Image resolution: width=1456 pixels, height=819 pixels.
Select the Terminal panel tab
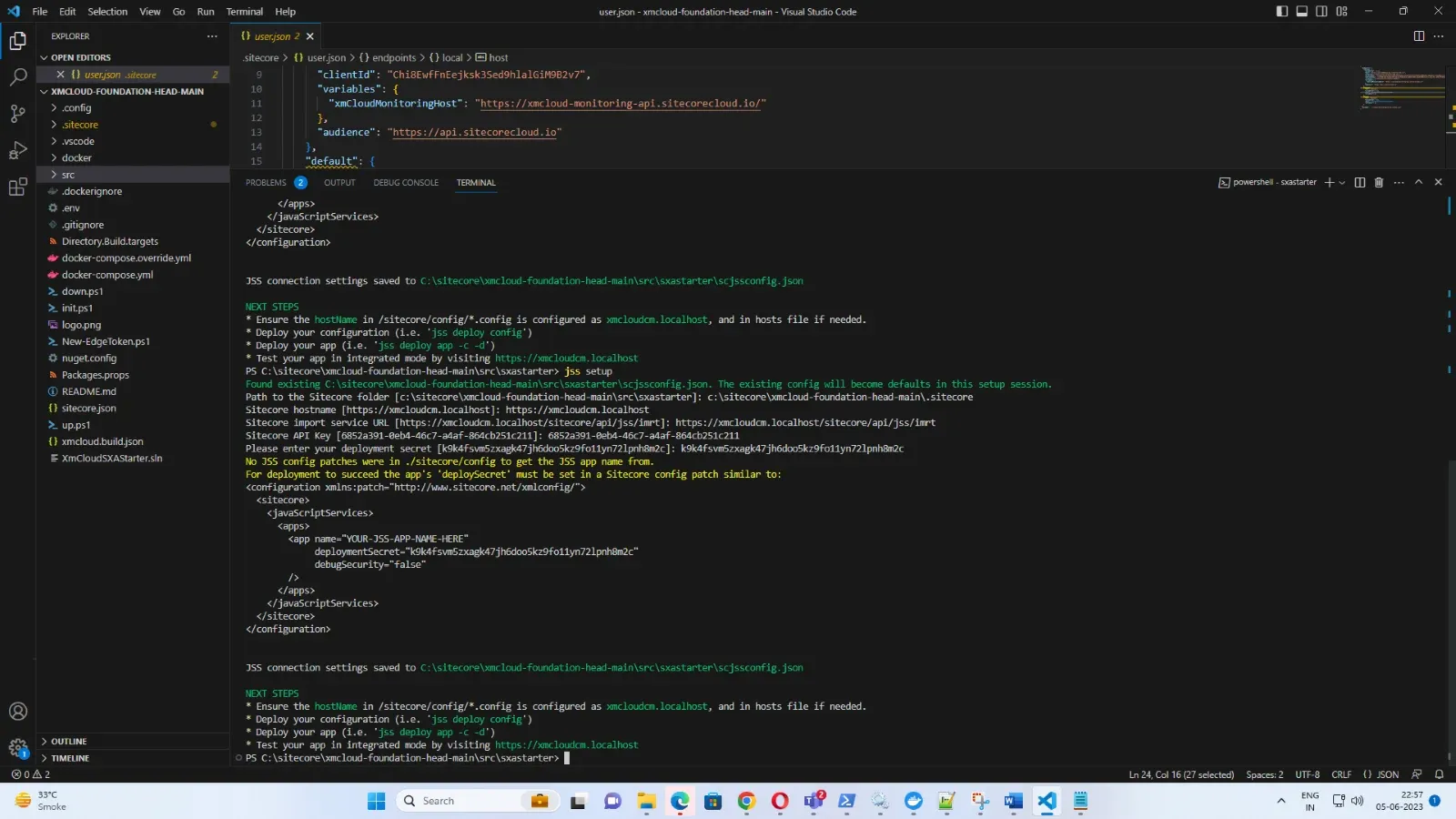[x=476, y=183]
